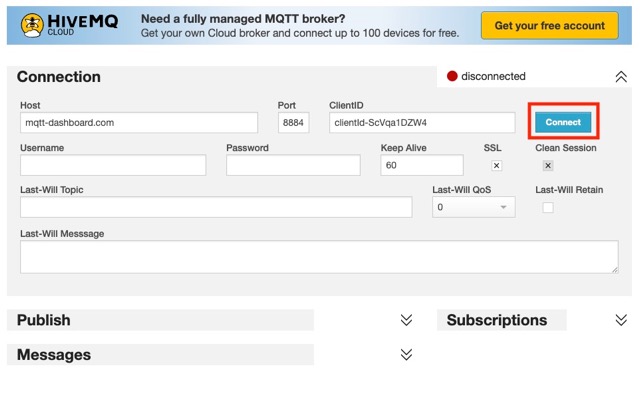Click the banner text 'Get your own Cloud broker'
This screenshot has height=402, width=640.
click(205, 33)
